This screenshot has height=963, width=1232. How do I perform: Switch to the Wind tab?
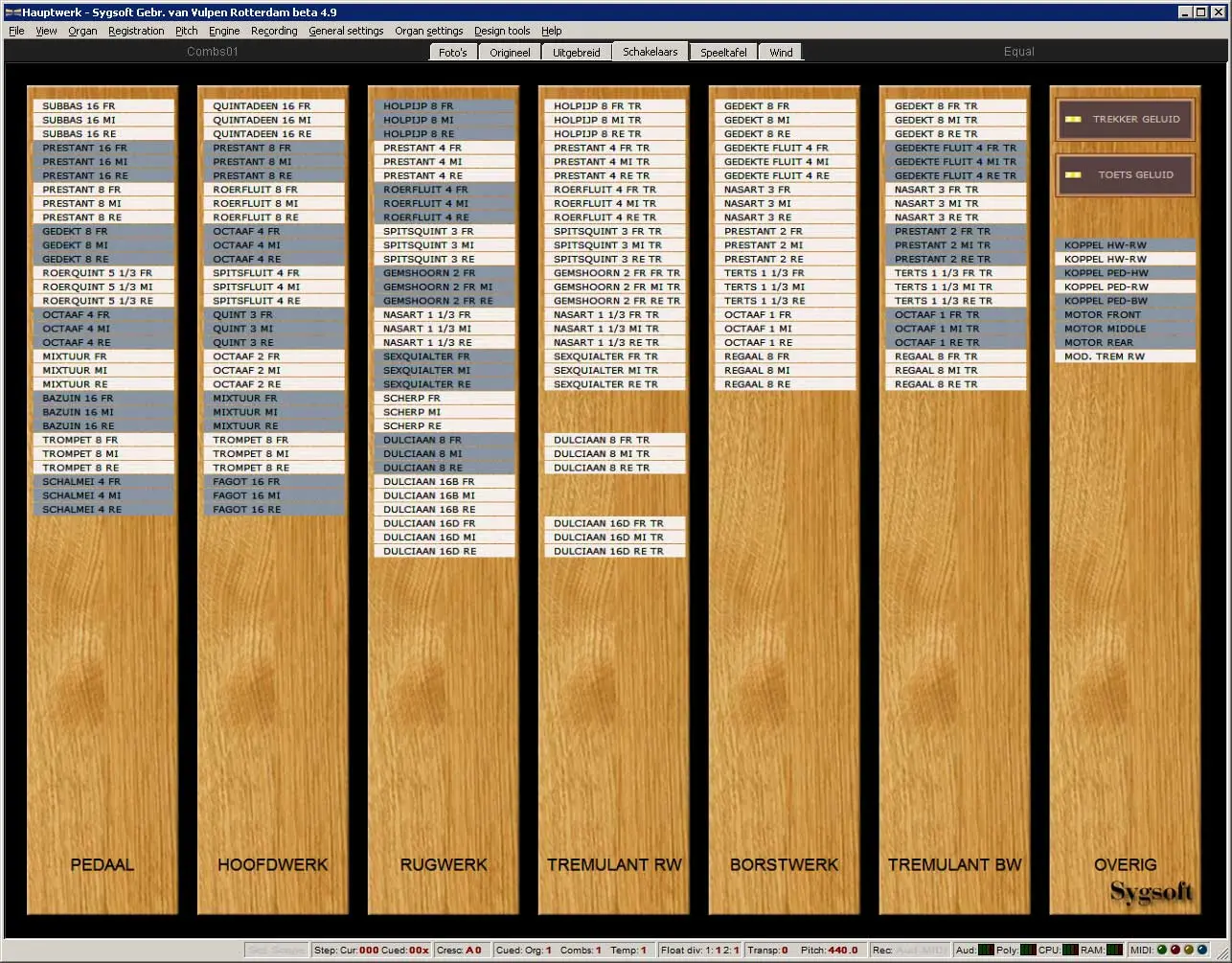point(781,52)
